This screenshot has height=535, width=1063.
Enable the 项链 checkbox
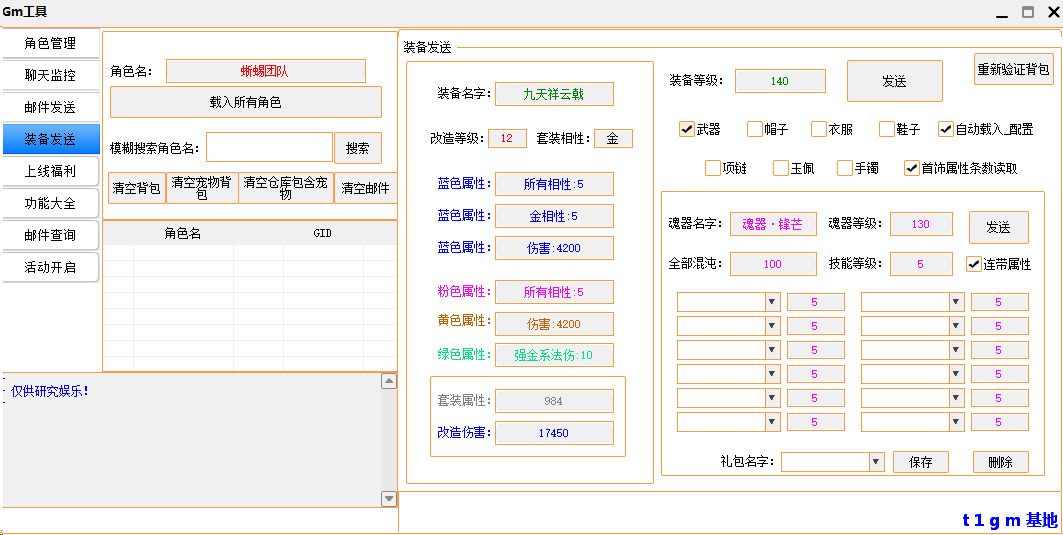713,168
